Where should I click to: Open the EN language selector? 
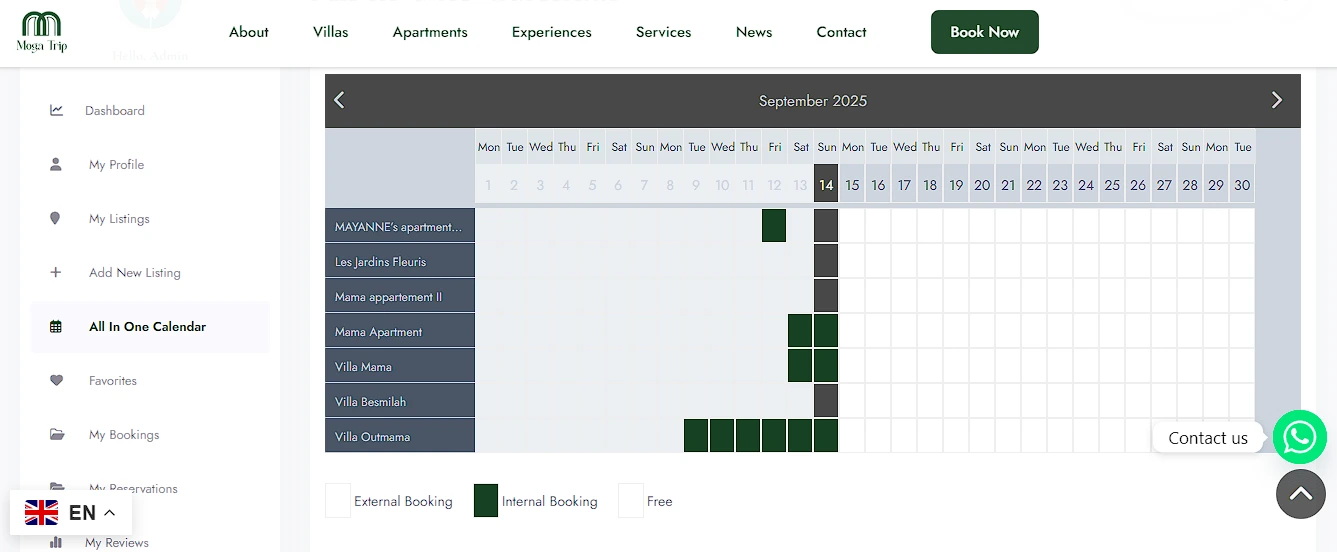tap(71, 513)
